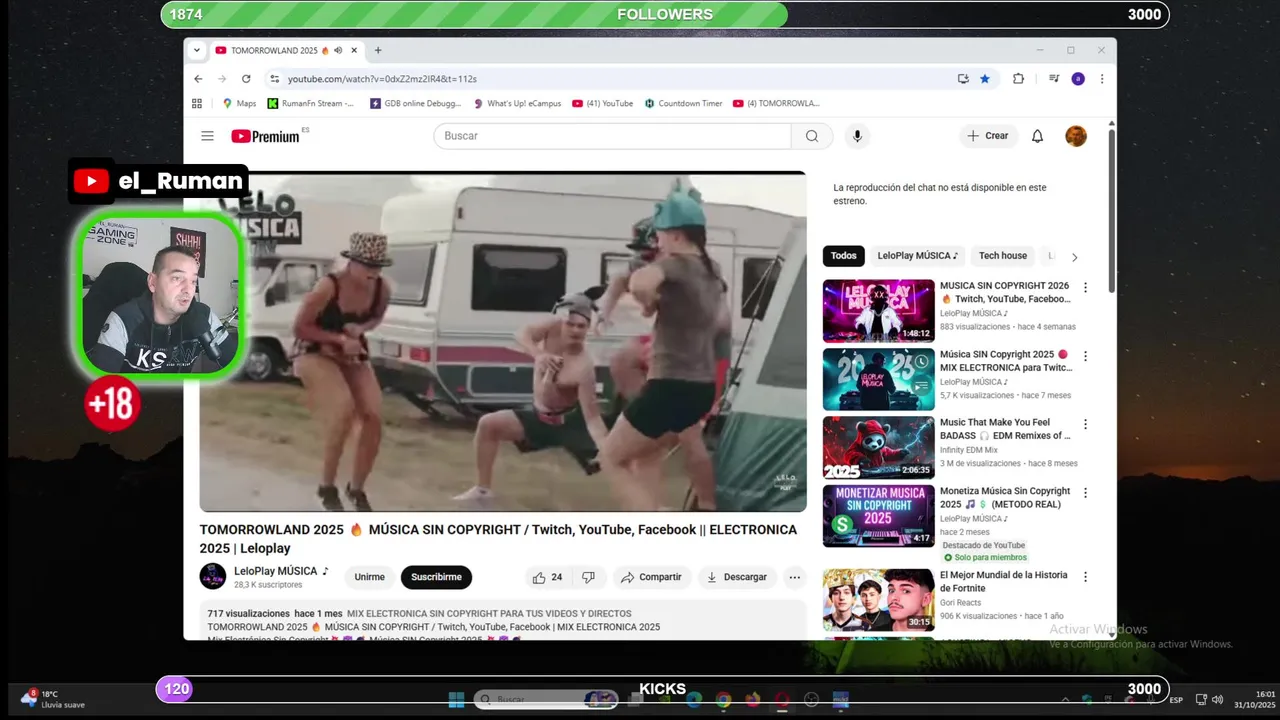
Task: Open Chrome tab search dropdown arrow
Action: [197, 50]
